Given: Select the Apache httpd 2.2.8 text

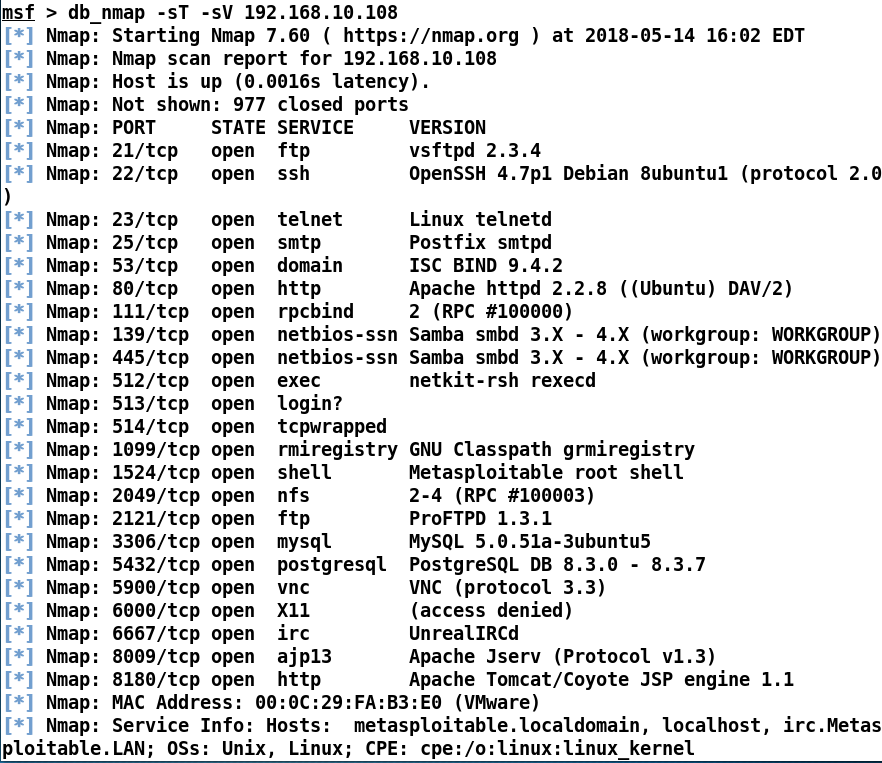Looking at the screenshot, I should click(507, 289).
